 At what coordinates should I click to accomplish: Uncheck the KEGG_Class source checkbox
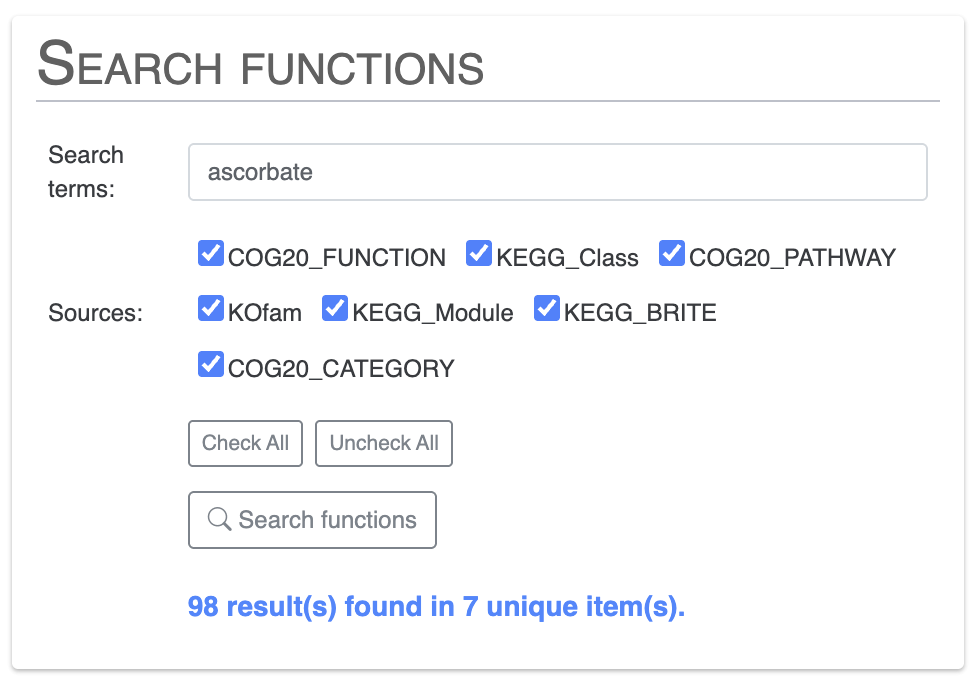479,254
